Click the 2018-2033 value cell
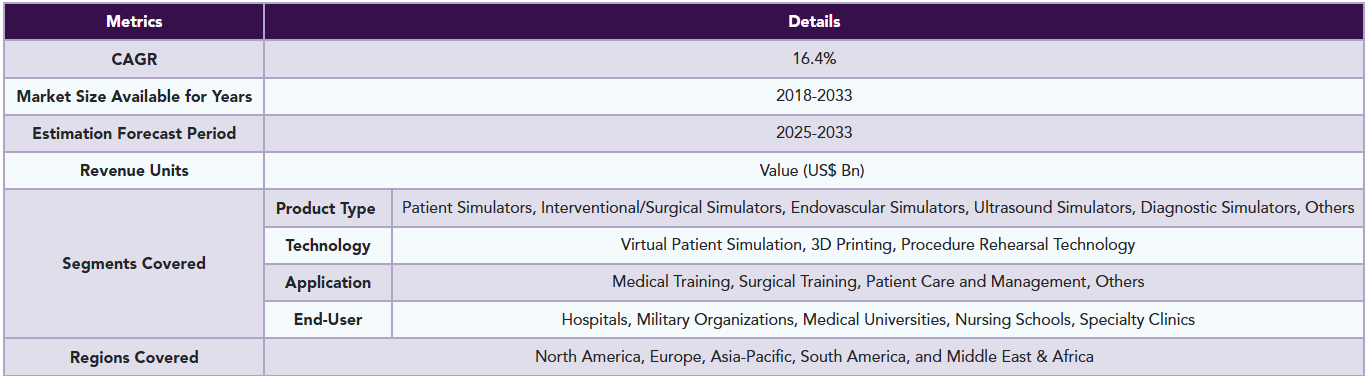The width and height of the screenshot is (1368, 376). click(814, 97)
